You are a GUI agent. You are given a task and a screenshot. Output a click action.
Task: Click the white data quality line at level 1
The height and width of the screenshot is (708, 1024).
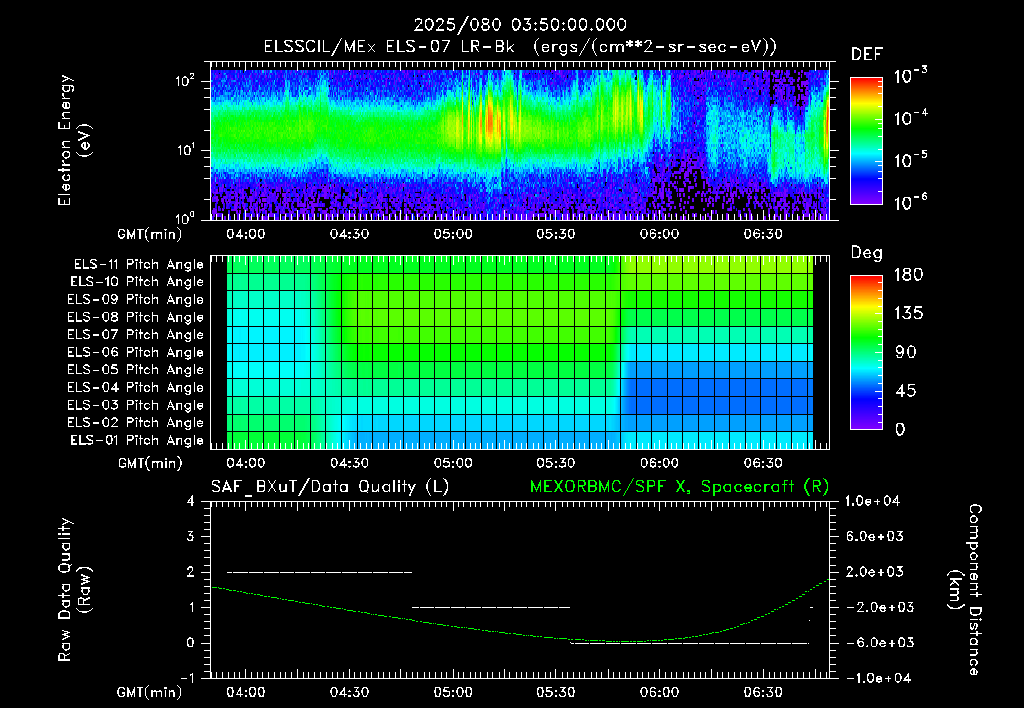click(490, 607)
